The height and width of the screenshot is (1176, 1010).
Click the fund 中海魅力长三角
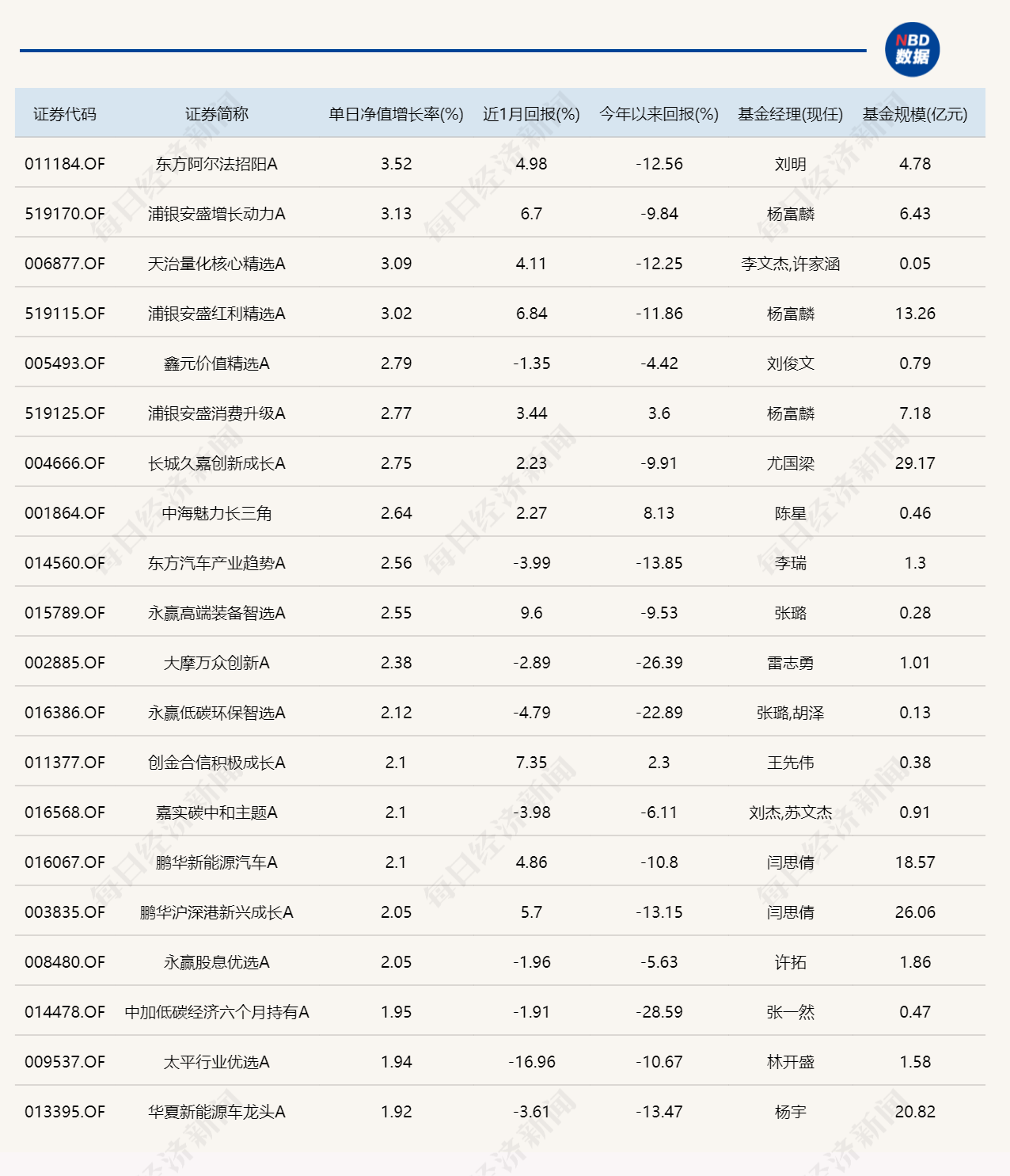[217, 513]
